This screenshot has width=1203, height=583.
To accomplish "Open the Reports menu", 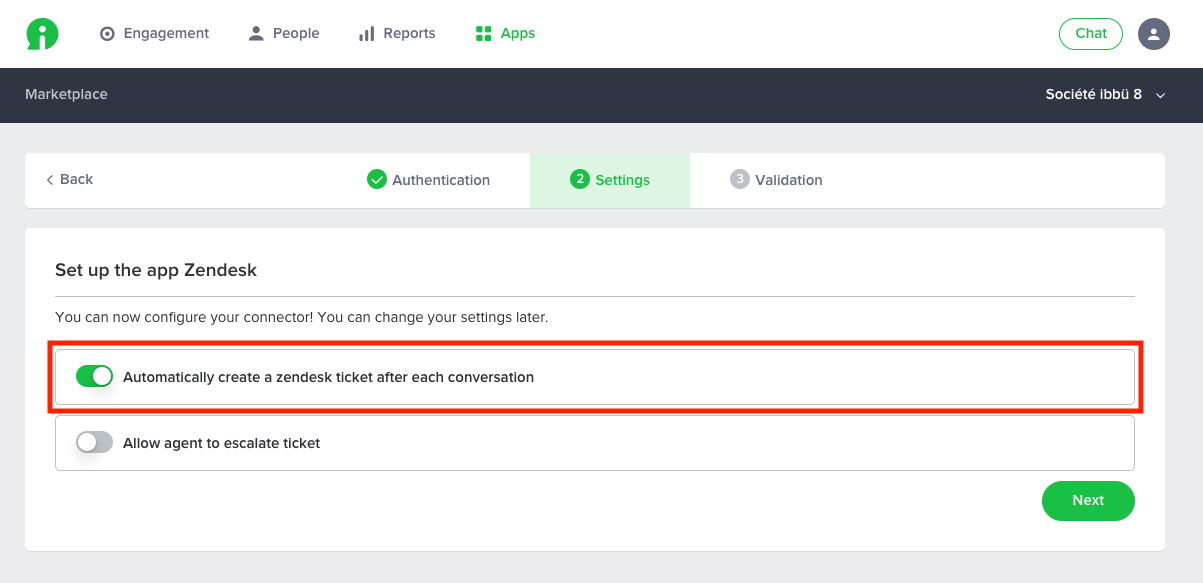I will [x=397, y=34].
